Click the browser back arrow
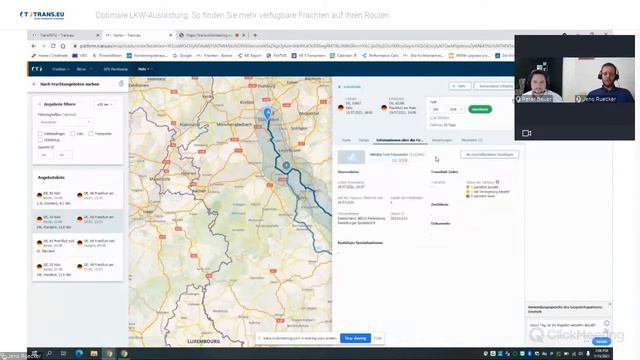 click(33, 46)
